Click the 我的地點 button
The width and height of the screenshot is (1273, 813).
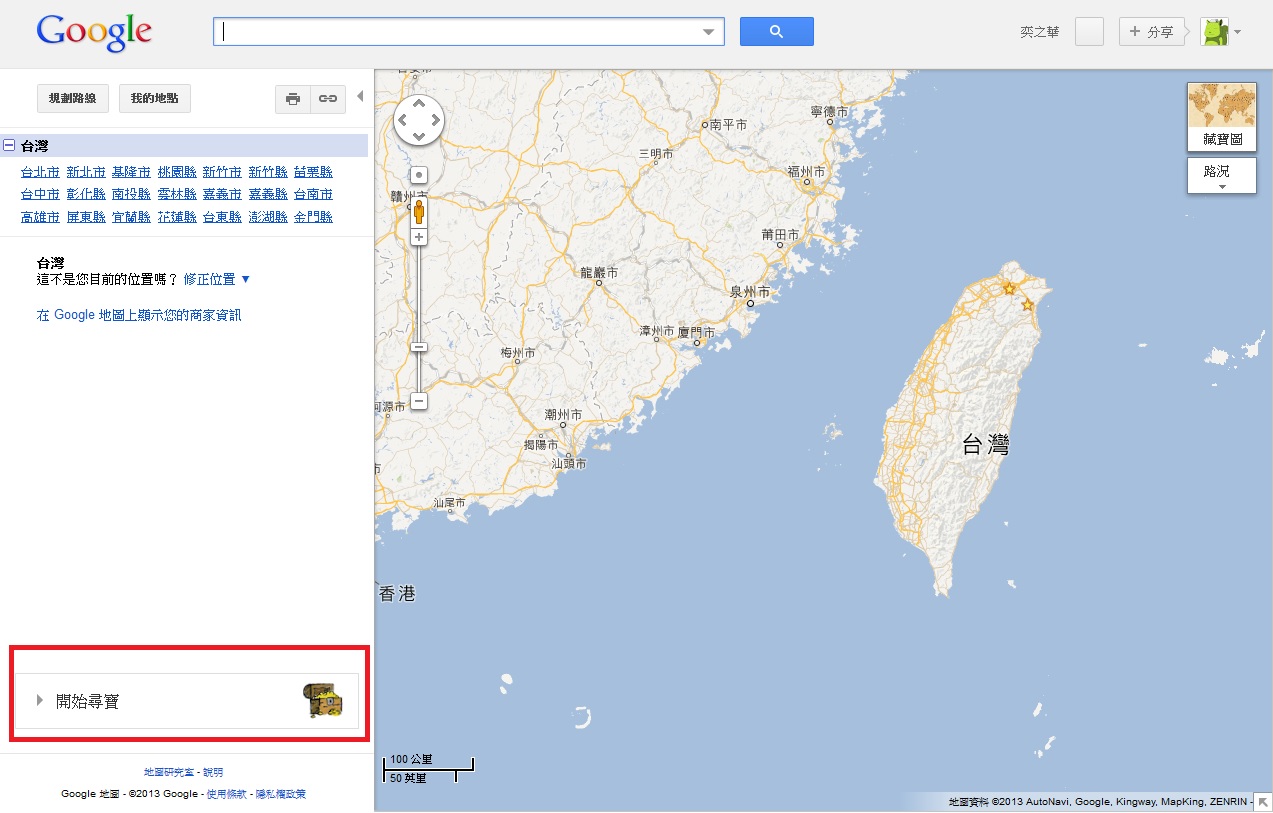point(154,99)
